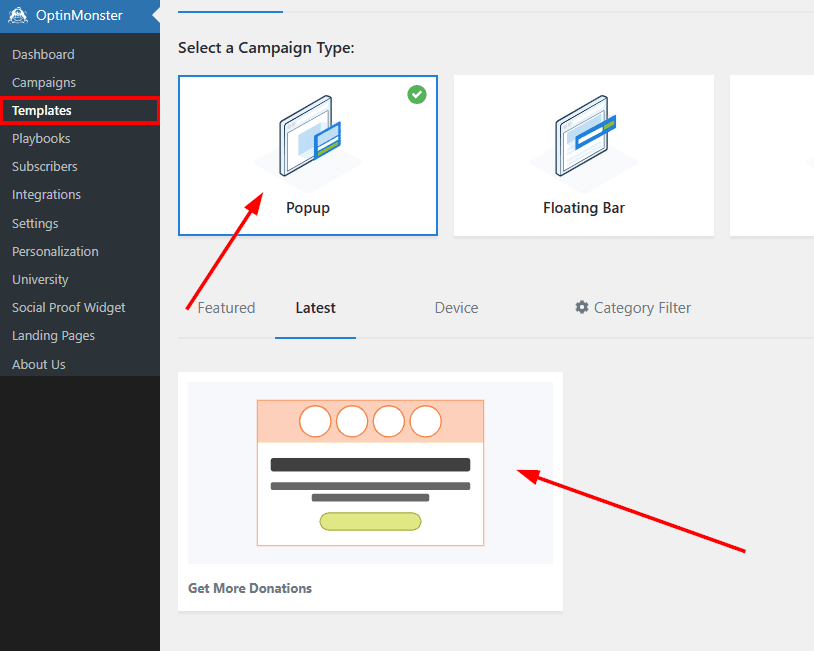Click the green checkmark on Popup card
The height and width of the screenshot is (651, 814).
coord(417,94)
